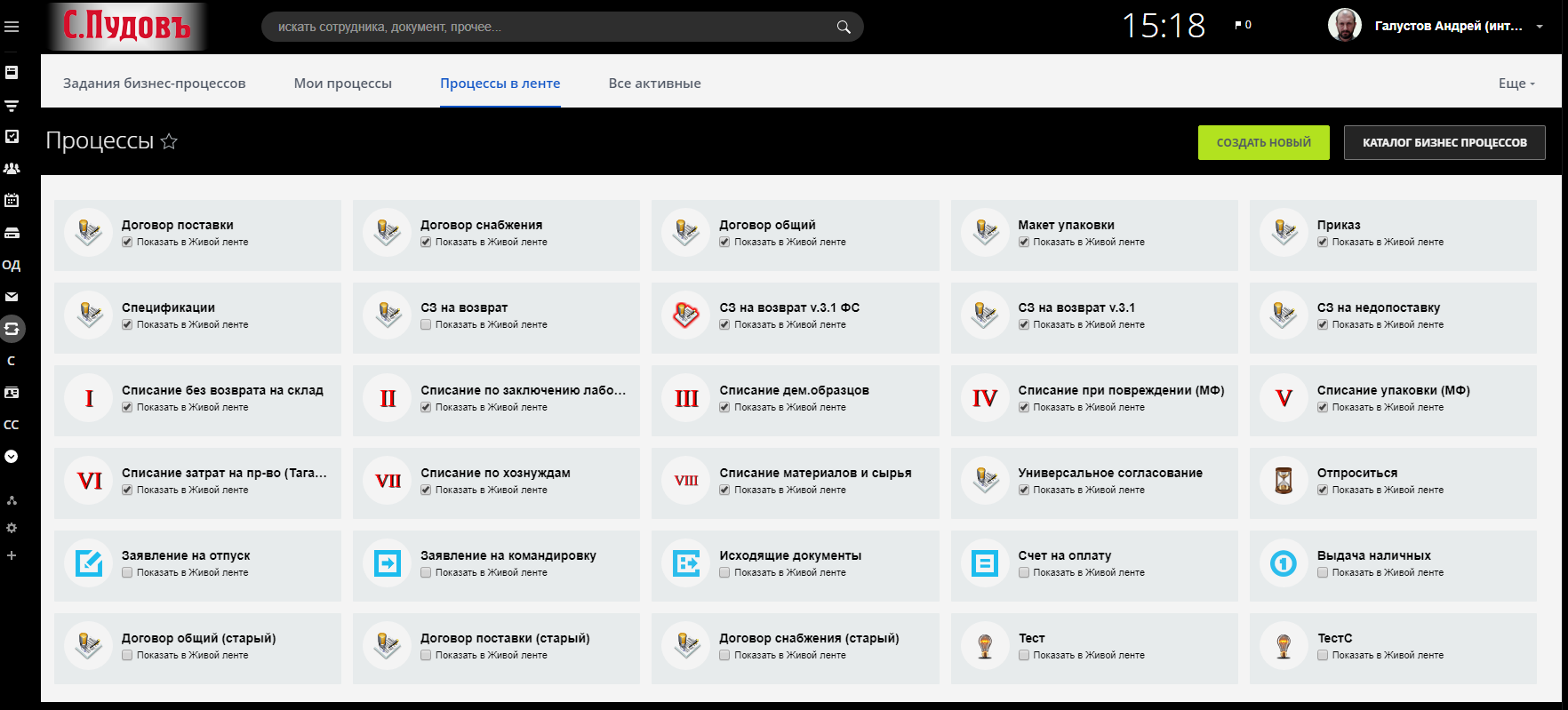Image resolution: width=1568 pixels, height=710 pixels.
Task: Open Спецификации process link
Action: (169, 307)
